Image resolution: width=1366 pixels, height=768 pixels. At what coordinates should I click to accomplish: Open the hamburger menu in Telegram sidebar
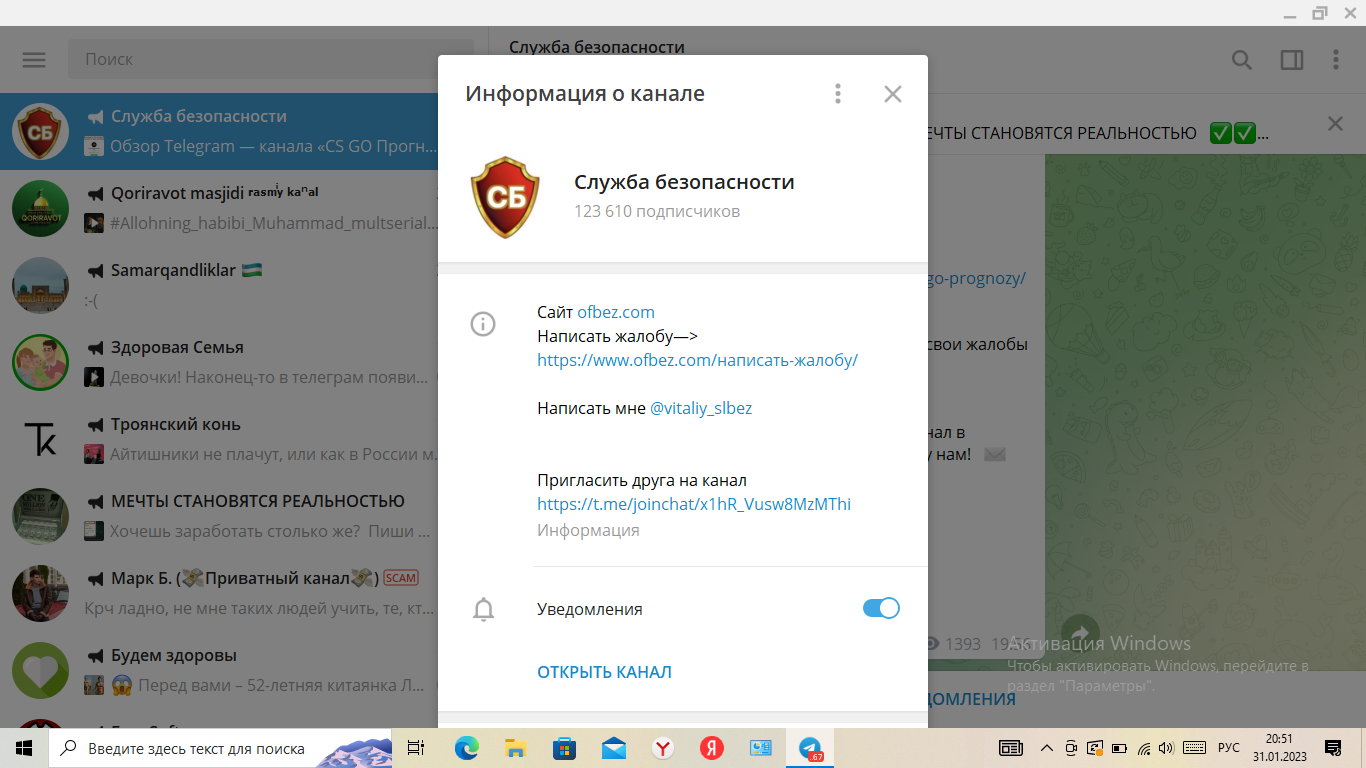tap(33, 59)
